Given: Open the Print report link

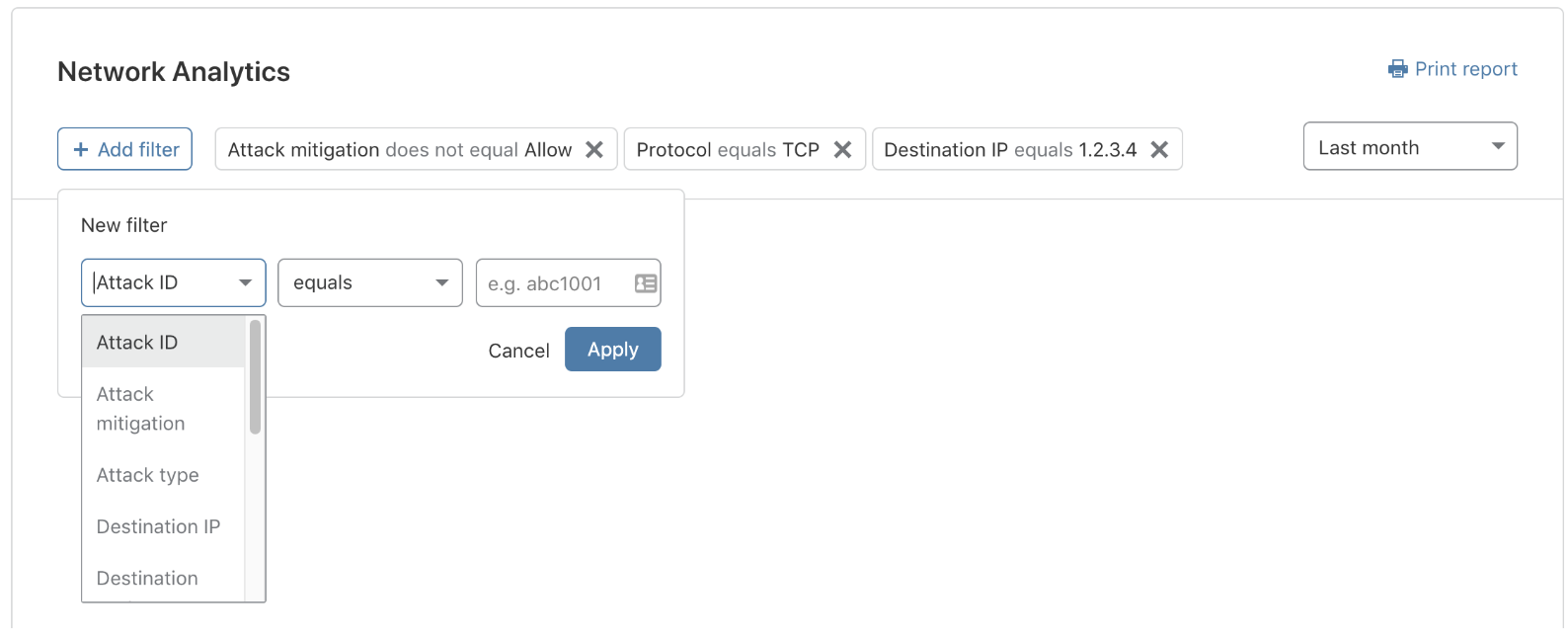Looking at the screenshot, I should pos(1465,69).
